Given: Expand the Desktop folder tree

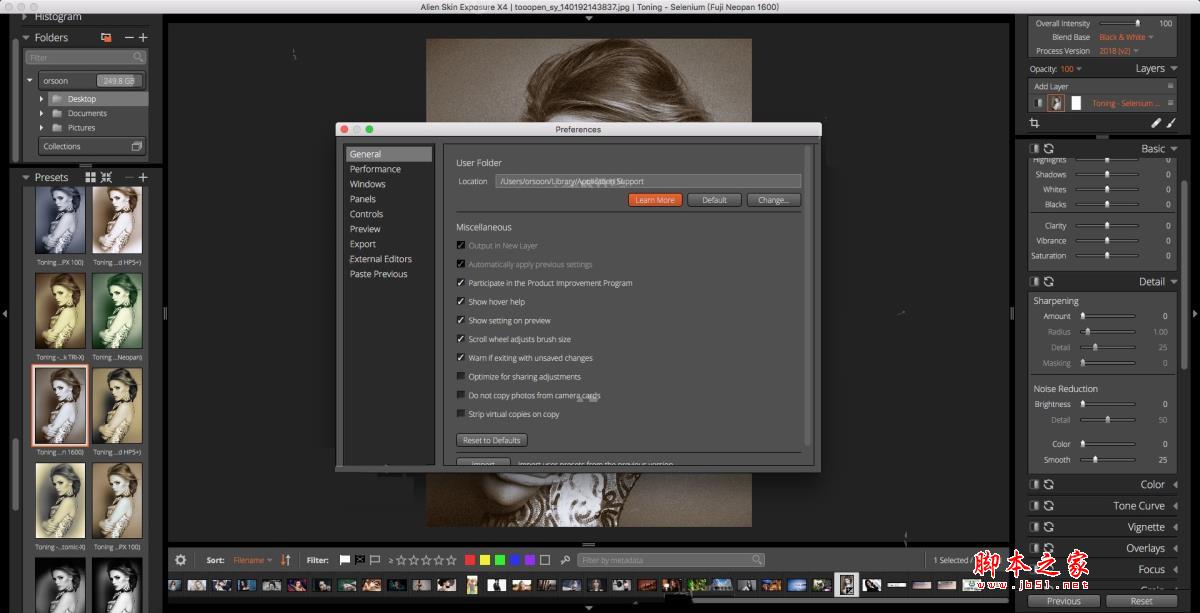Looking at the screenshot, I should pyautogui.click(x=42, y=99).
